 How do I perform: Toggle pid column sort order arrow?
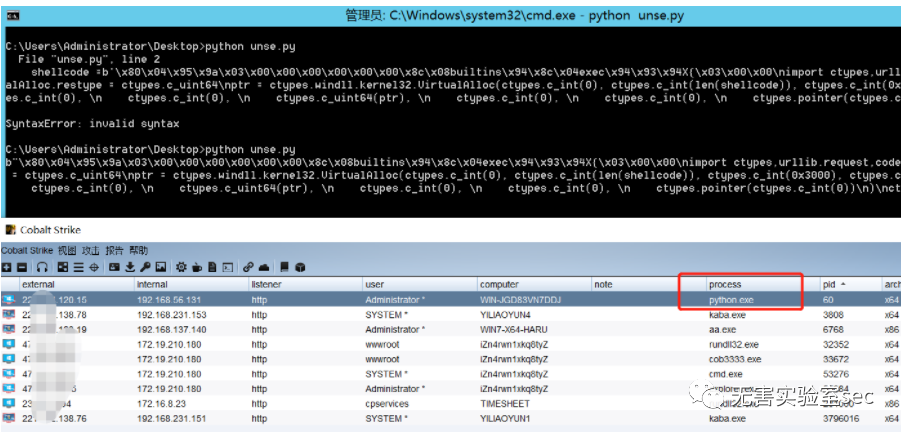(844, 285)
